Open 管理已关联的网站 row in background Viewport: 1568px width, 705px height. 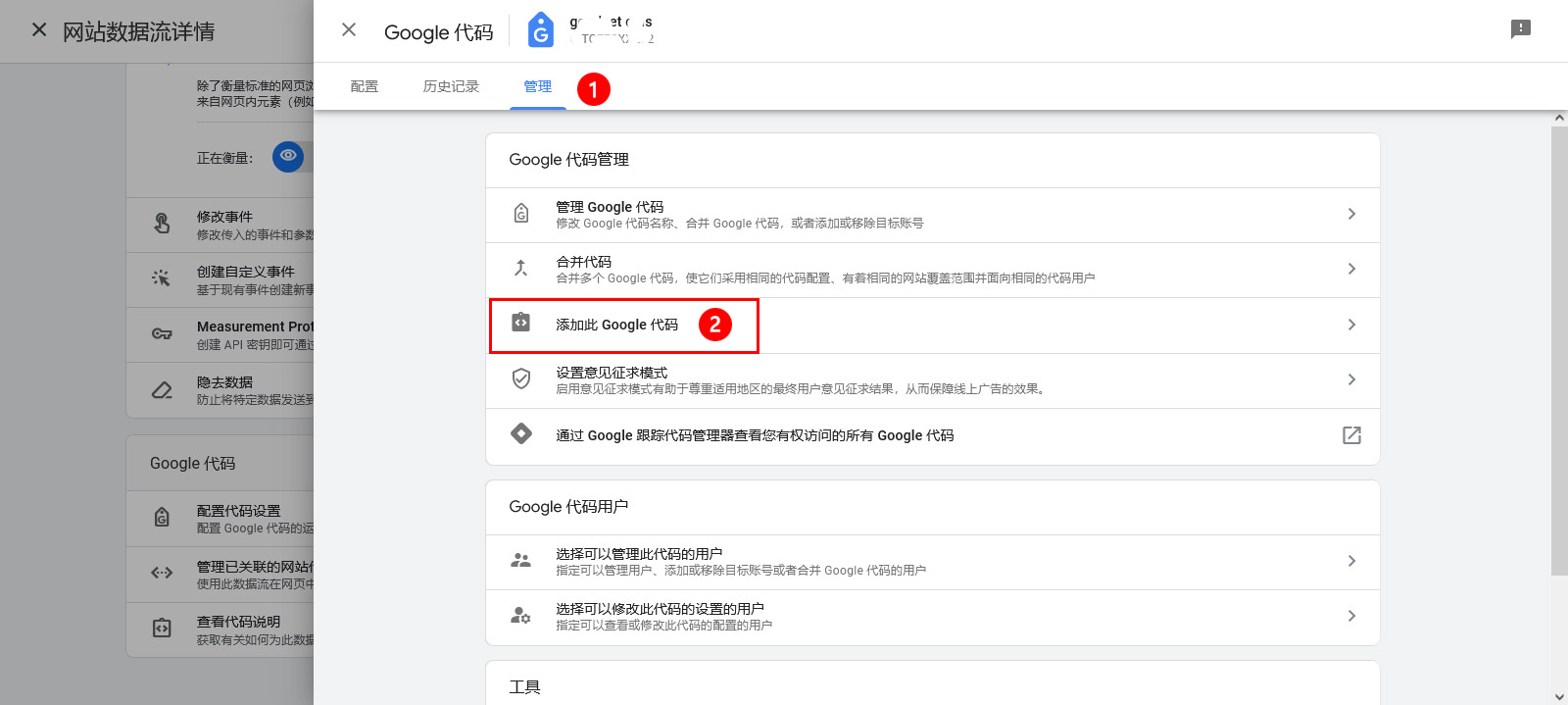click(220, 575)
